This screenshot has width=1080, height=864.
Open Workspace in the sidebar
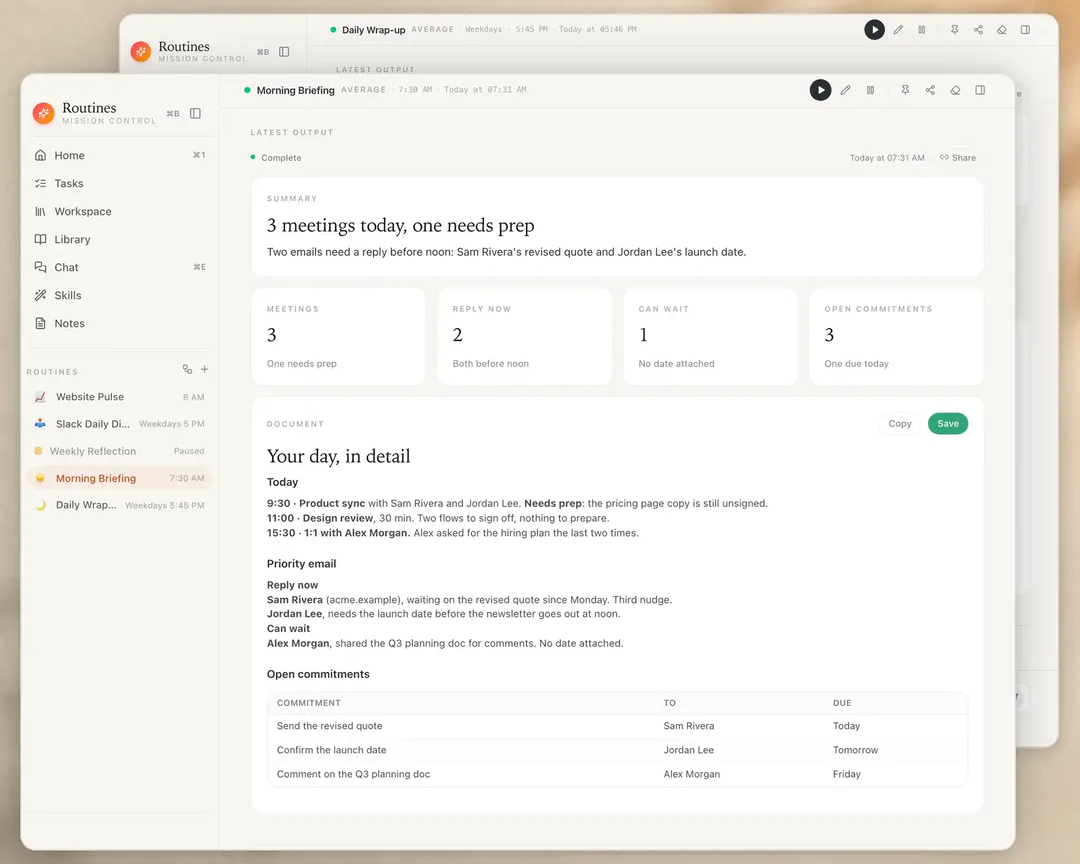pos(120,212)
